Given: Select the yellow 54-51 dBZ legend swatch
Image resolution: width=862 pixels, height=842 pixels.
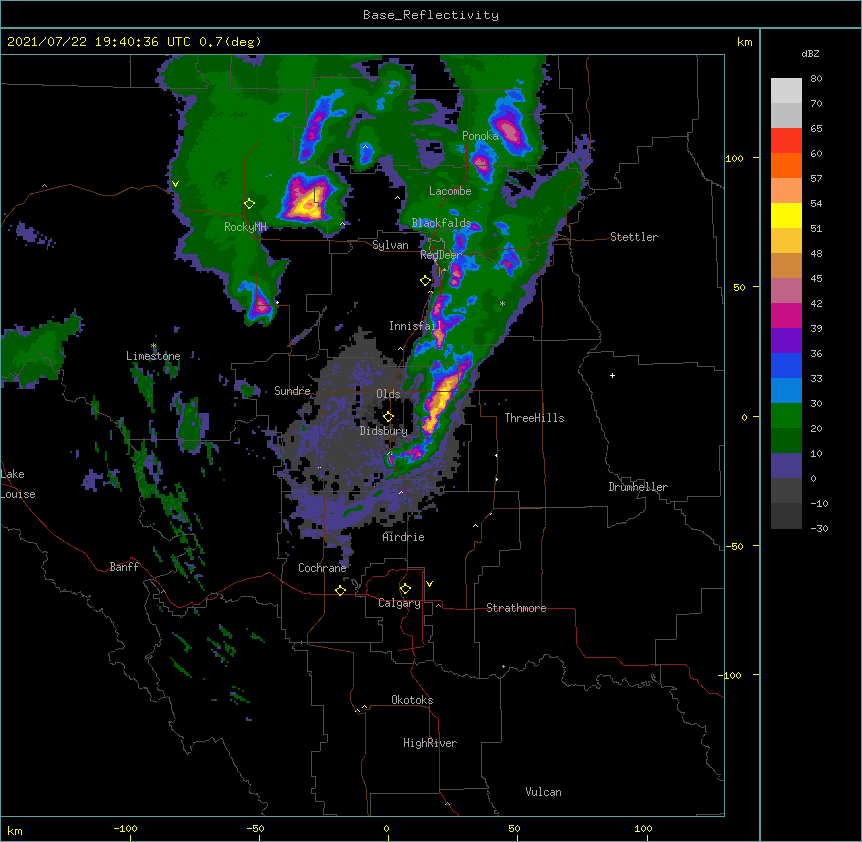Looking at the screenshot, I should click(x=786, y=216).
